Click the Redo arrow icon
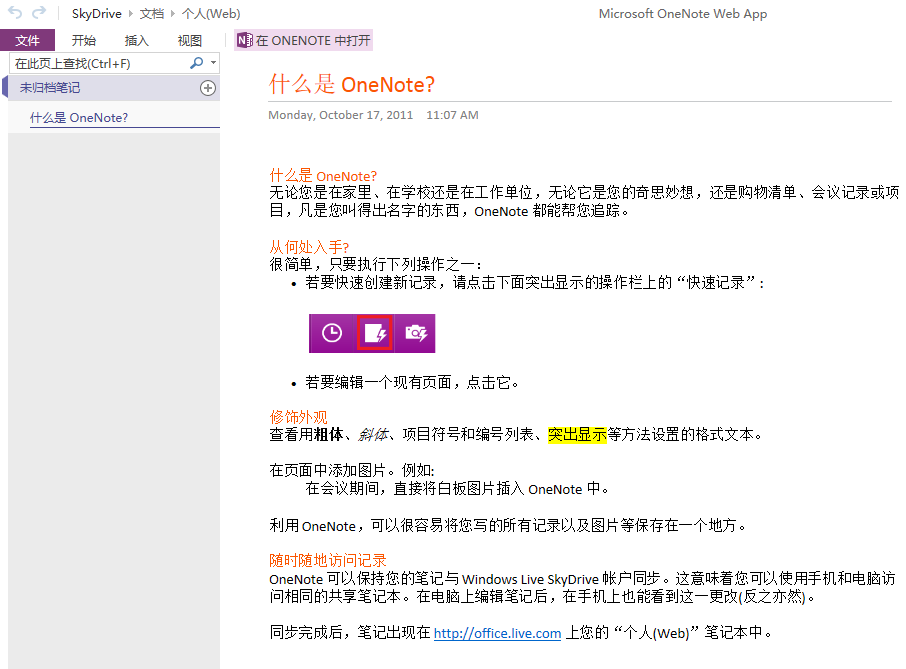 pyautogui.click(x=39, y=13)
